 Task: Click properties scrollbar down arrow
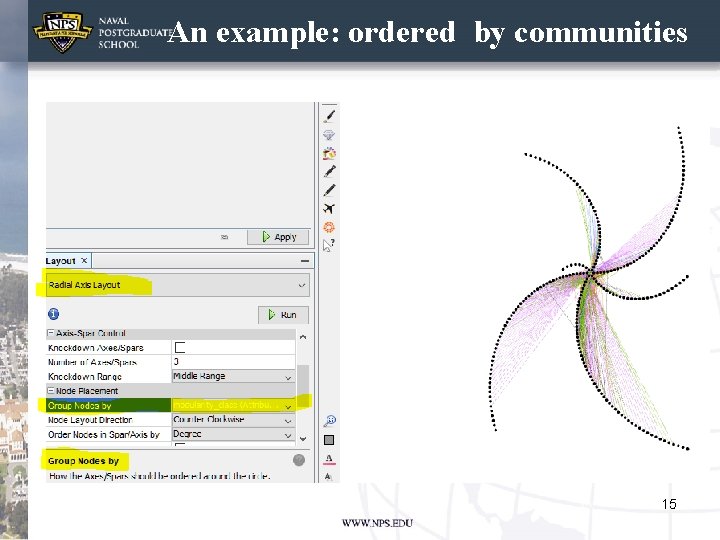tap(303, 439)
